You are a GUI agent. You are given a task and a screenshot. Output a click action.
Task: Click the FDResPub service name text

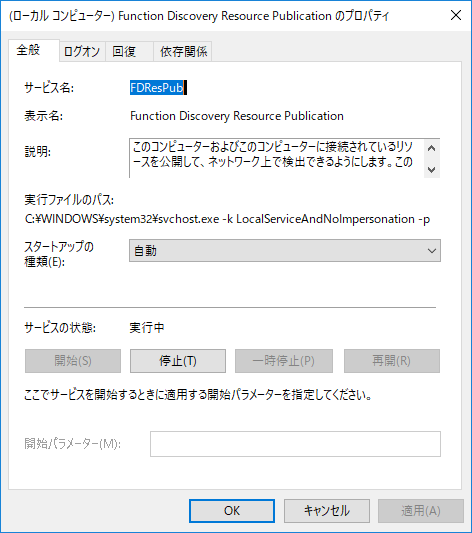[x=157, y=88]
